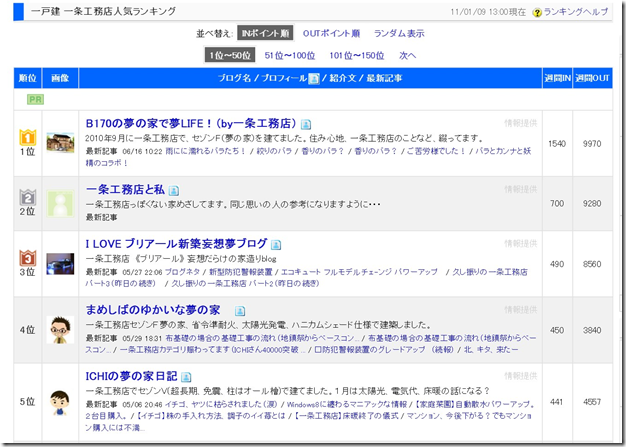Screen dimensions: 626x447
Task: Open profile icon next to ブリアール blog title
Action: click(x=276, y=245)
